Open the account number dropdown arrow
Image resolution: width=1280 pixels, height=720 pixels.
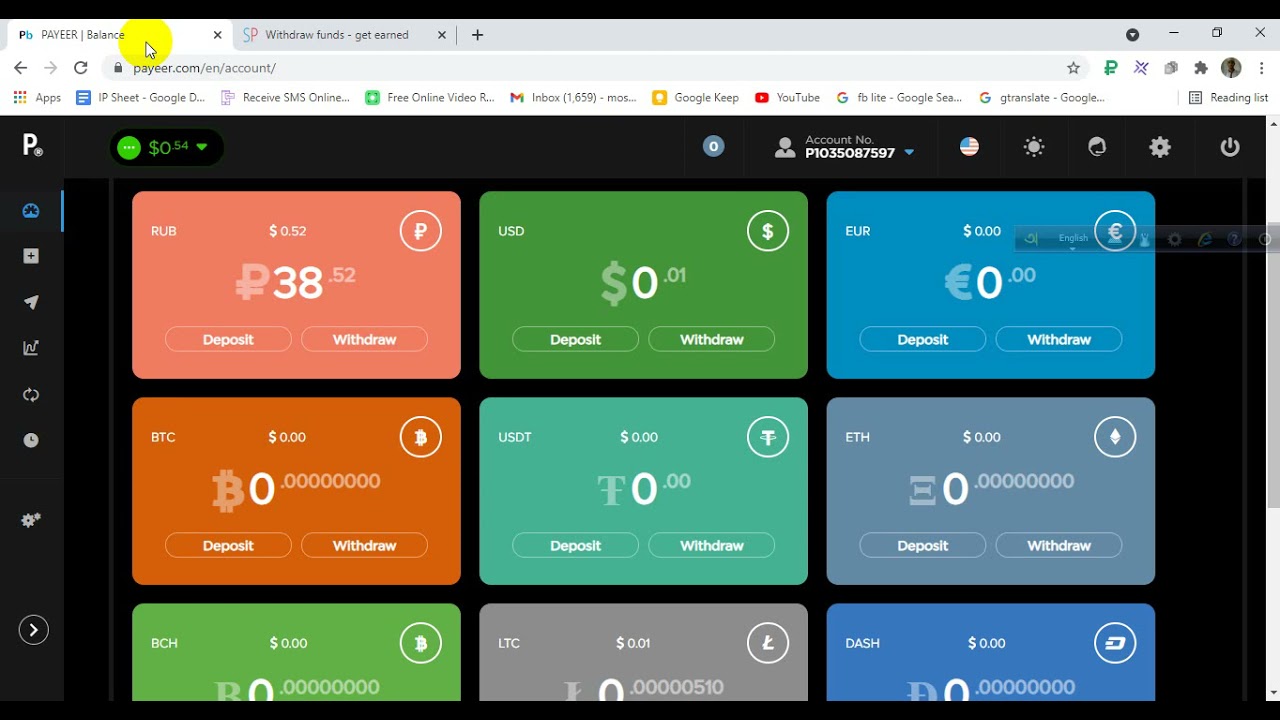909,153
